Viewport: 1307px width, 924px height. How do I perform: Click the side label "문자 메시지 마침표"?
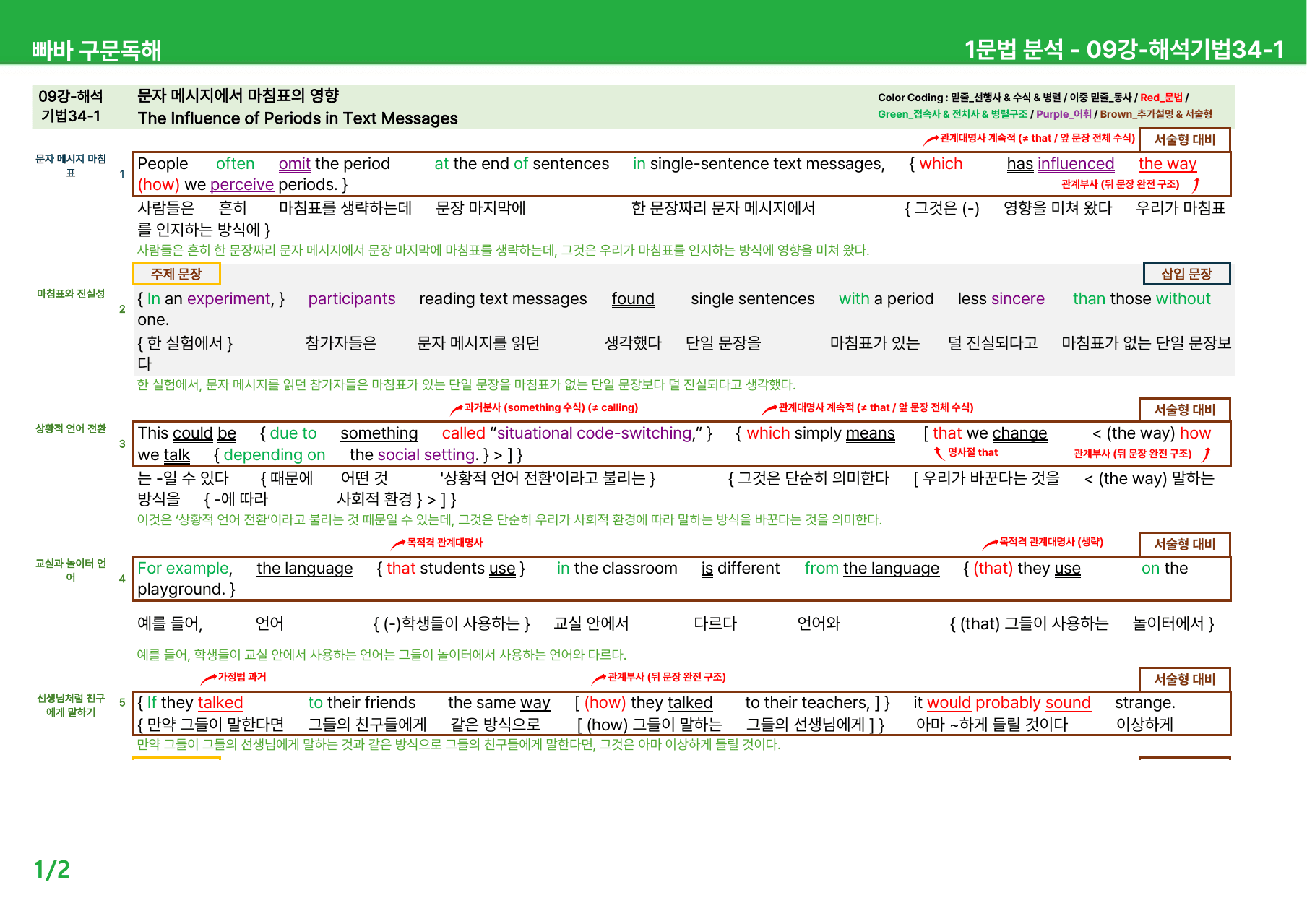click(71, 165)
